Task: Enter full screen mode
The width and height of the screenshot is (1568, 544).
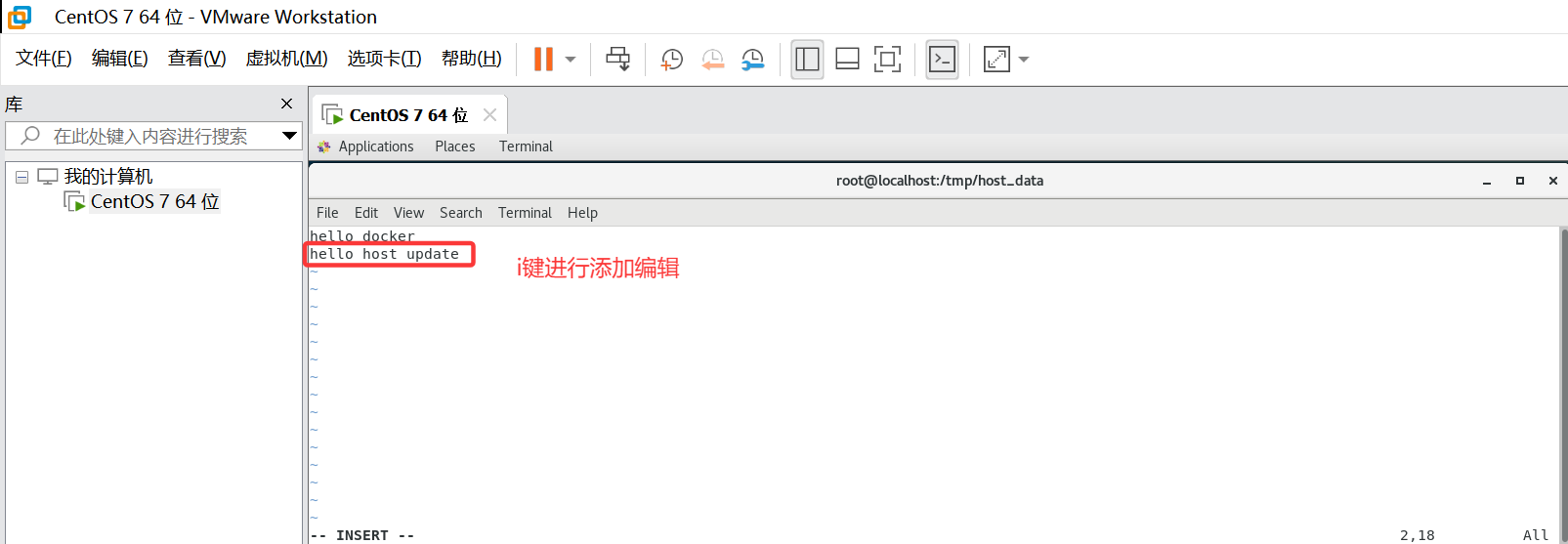Action: pyautogui.click(x=887, y=59)
